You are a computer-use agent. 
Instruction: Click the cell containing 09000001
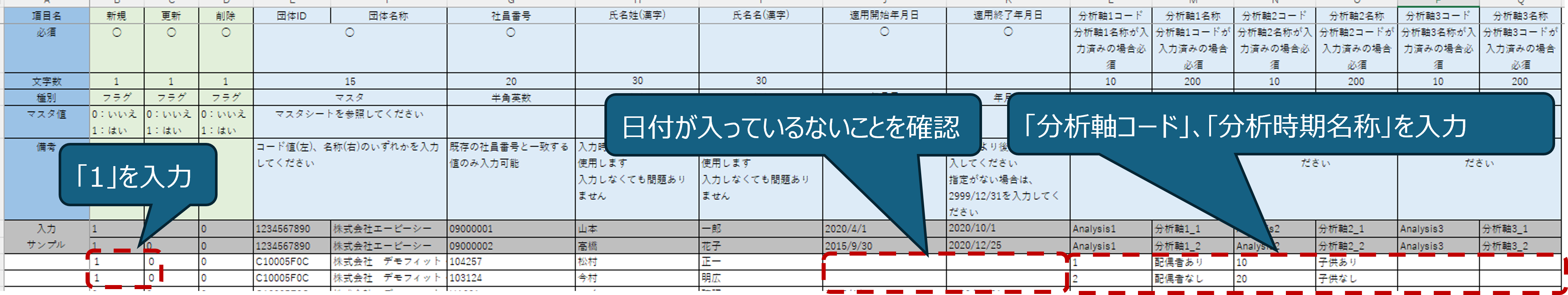click(x=510, y=229)
